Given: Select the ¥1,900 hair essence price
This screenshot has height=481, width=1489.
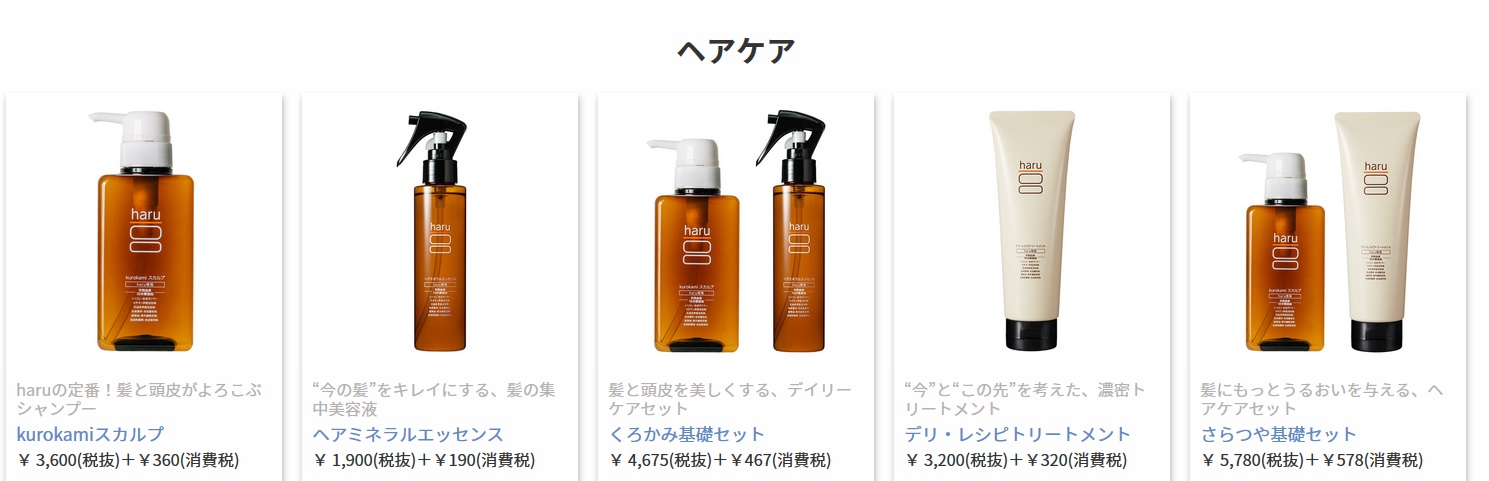Looking at the screenshot, I should 424,460.
